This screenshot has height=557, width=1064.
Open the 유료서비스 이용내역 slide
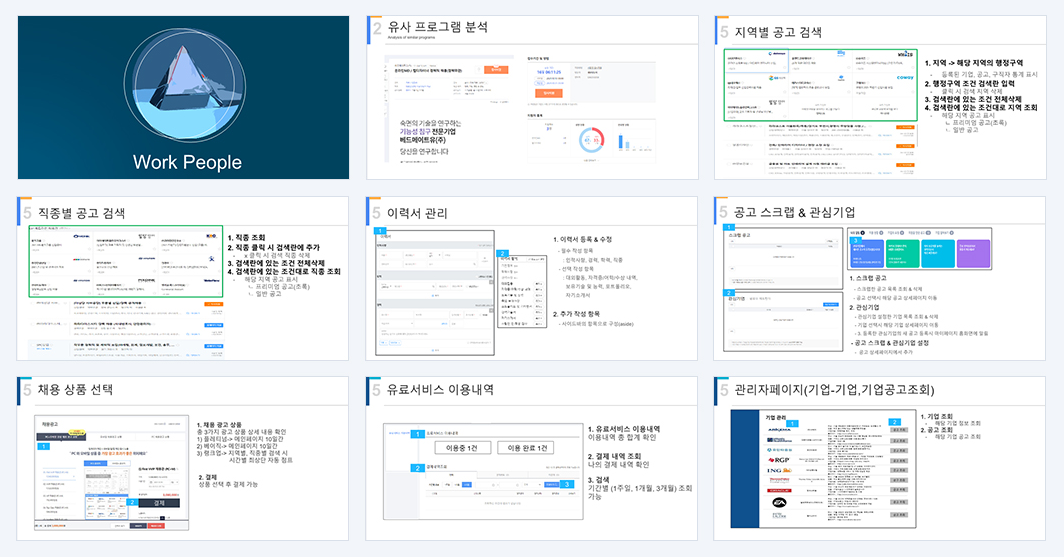[532, 459]
